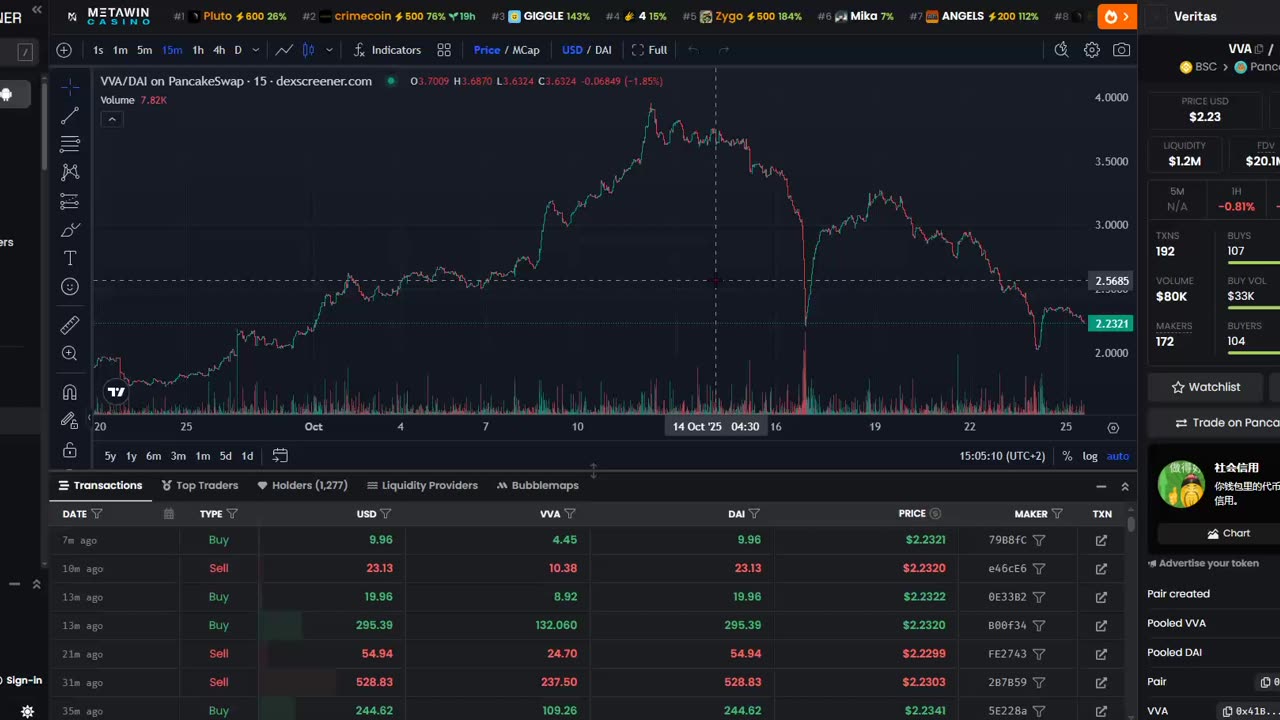Filter transactions by TYPE
This screenshot has width=1280, height=720.
(232, 514)
